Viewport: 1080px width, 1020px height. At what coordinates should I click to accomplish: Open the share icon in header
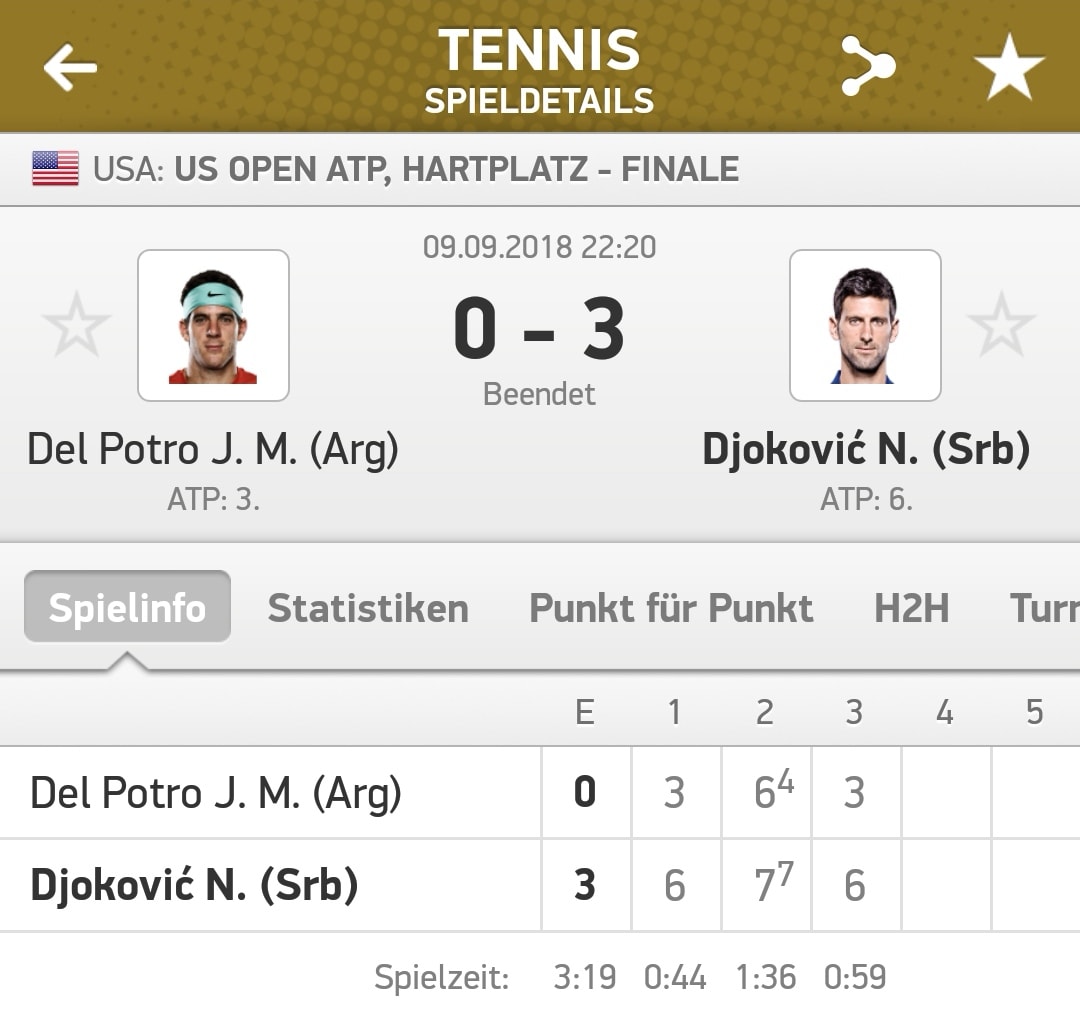[x=868, y=66]
